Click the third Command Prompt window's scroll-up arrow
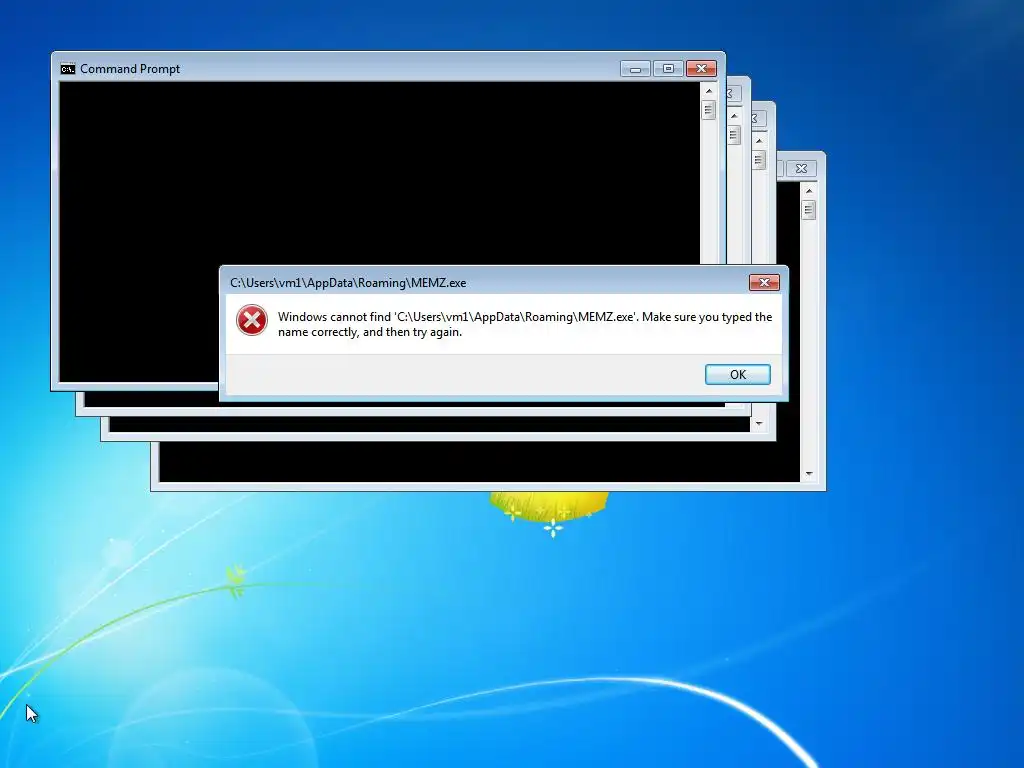 (x=759, y=140)
